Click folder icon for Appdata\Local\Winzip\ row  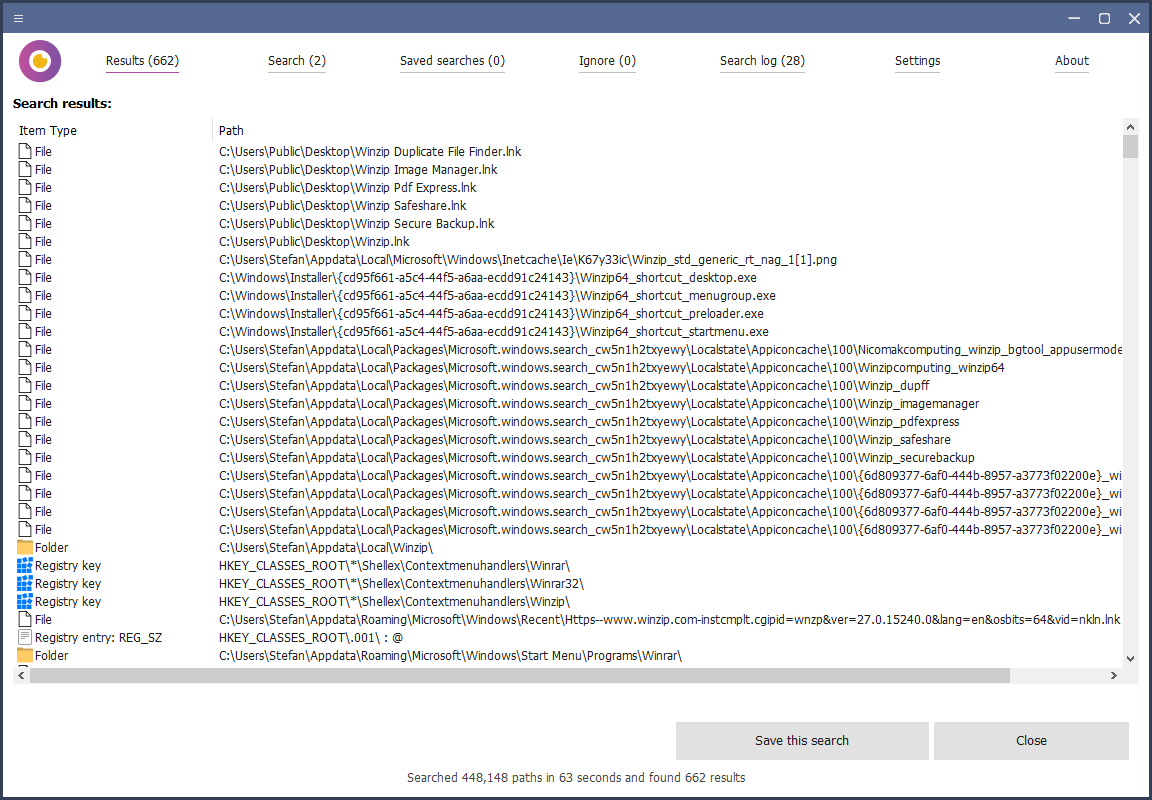coord(25,547)
